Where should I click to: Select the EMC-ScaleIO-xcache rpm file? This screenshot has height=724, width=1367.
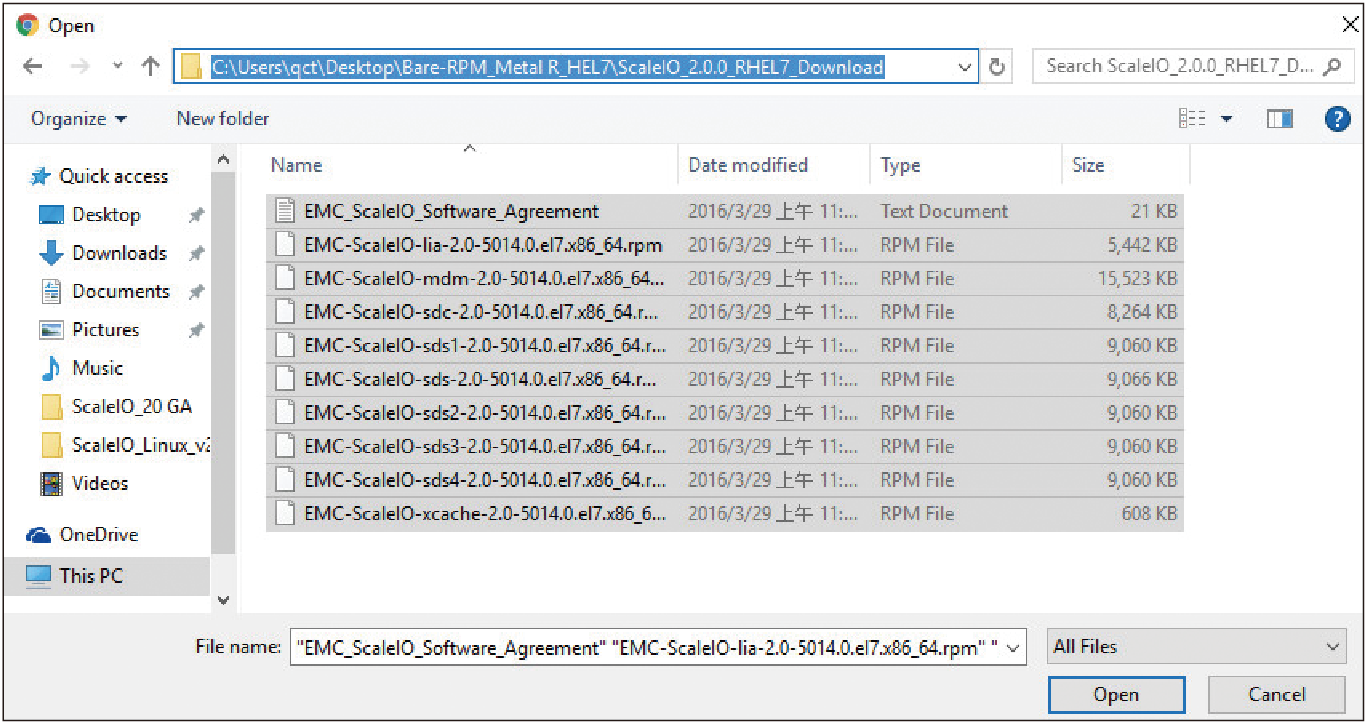point(725,514)
